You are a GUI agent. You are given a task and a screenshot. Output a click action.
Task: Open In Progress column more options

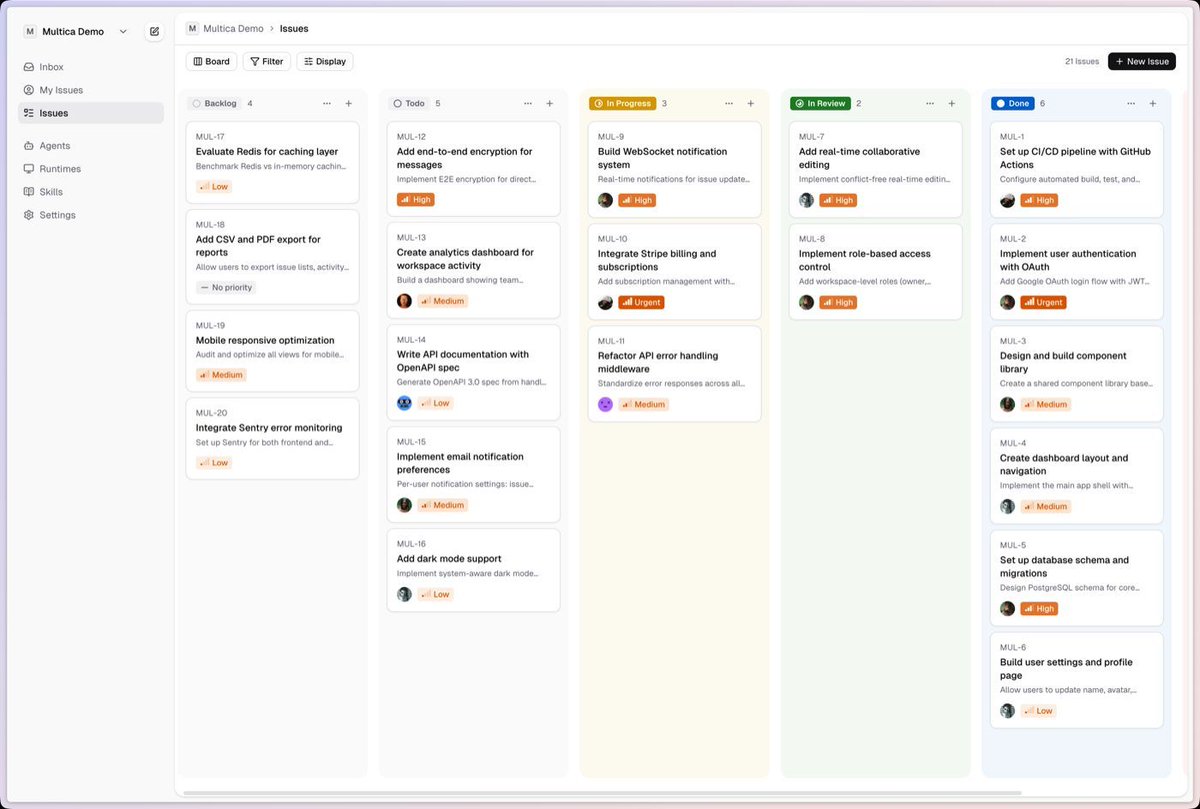(x=729, y=103)
